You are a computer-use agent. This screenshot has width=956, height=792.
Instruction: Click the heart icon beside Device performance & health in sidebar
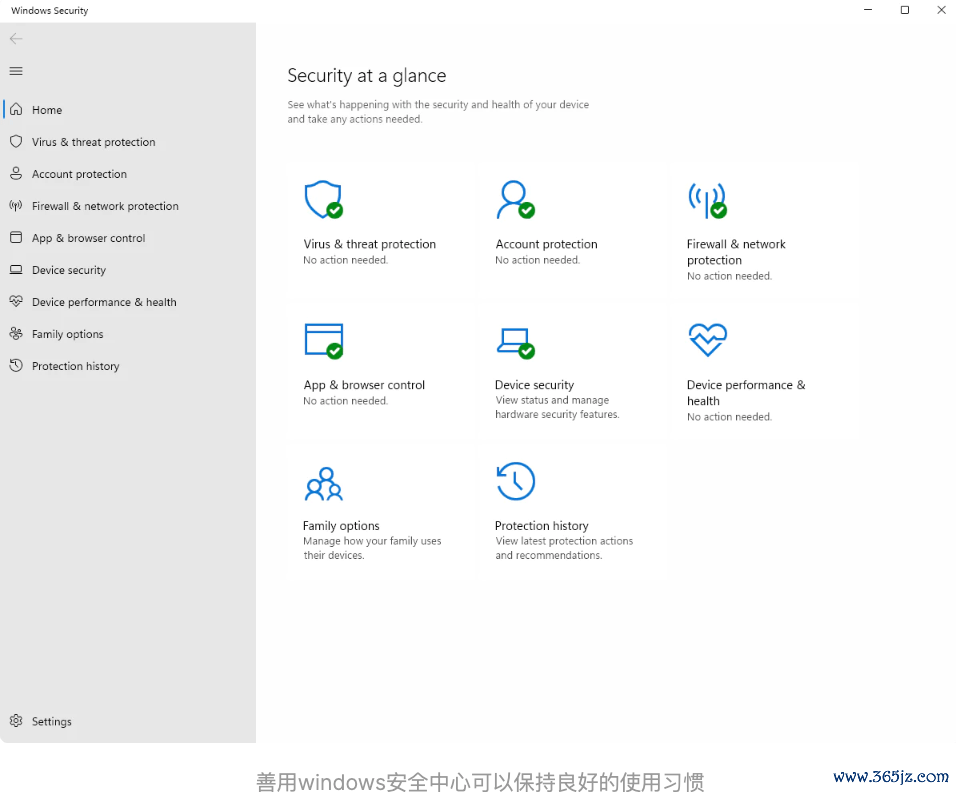16,301
